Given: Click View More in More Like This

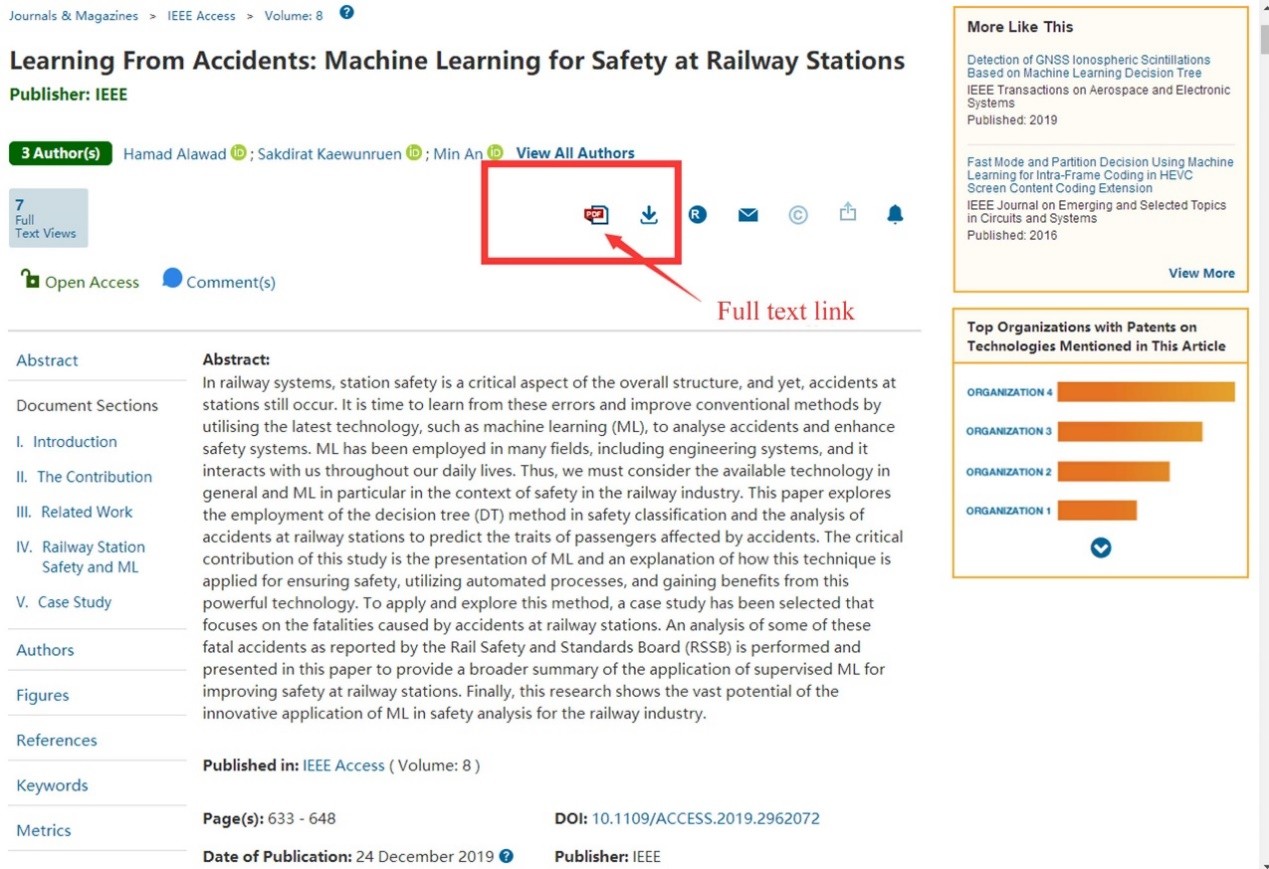Looking at the screenshot, I should (1201, 273).
